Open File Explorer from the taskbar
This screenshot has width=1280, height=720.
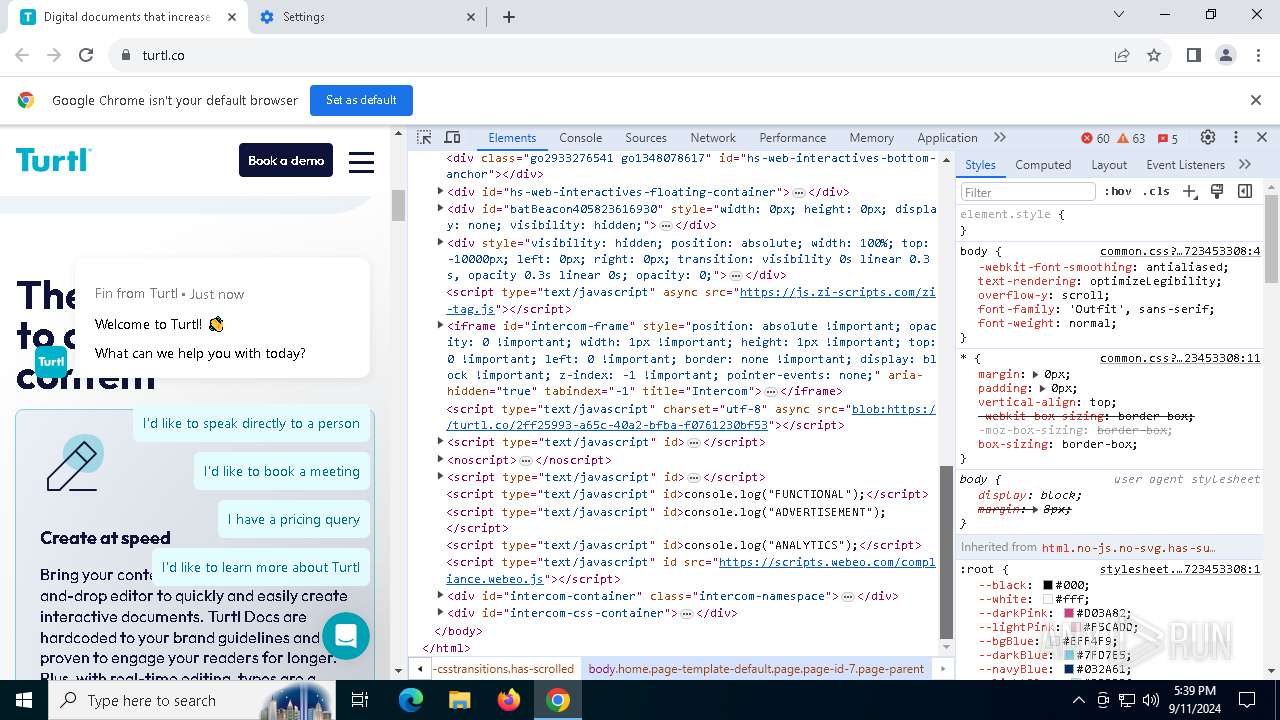click(x=459, y=700)
